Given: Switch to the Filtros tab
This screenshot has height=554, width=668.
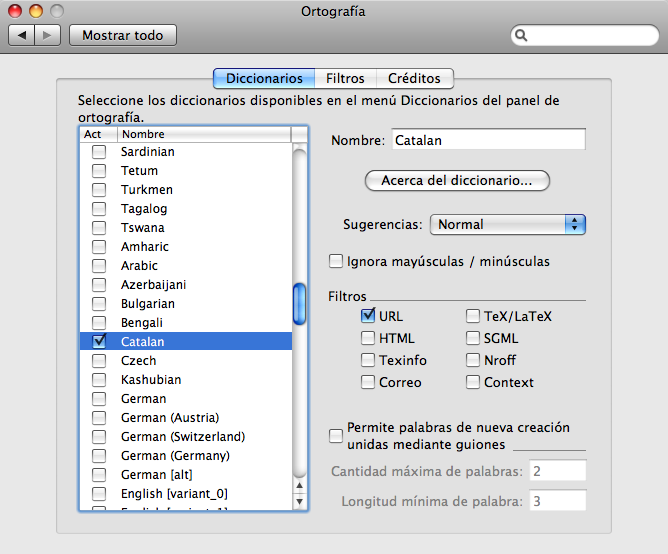Looking at the screenshot, I should (x=345, y=78).
